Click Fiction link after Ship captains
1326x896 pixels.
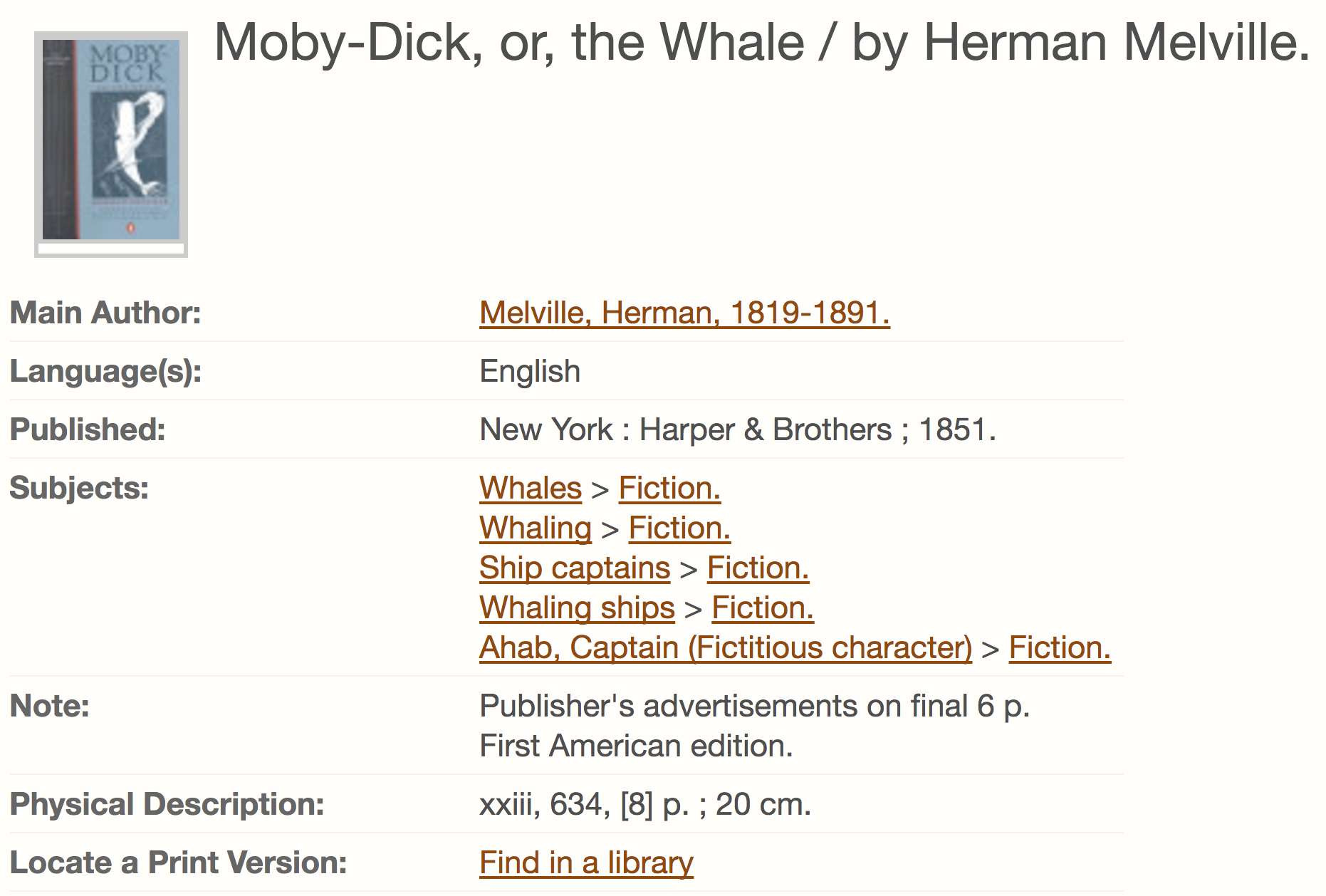[x=757, y=568]
